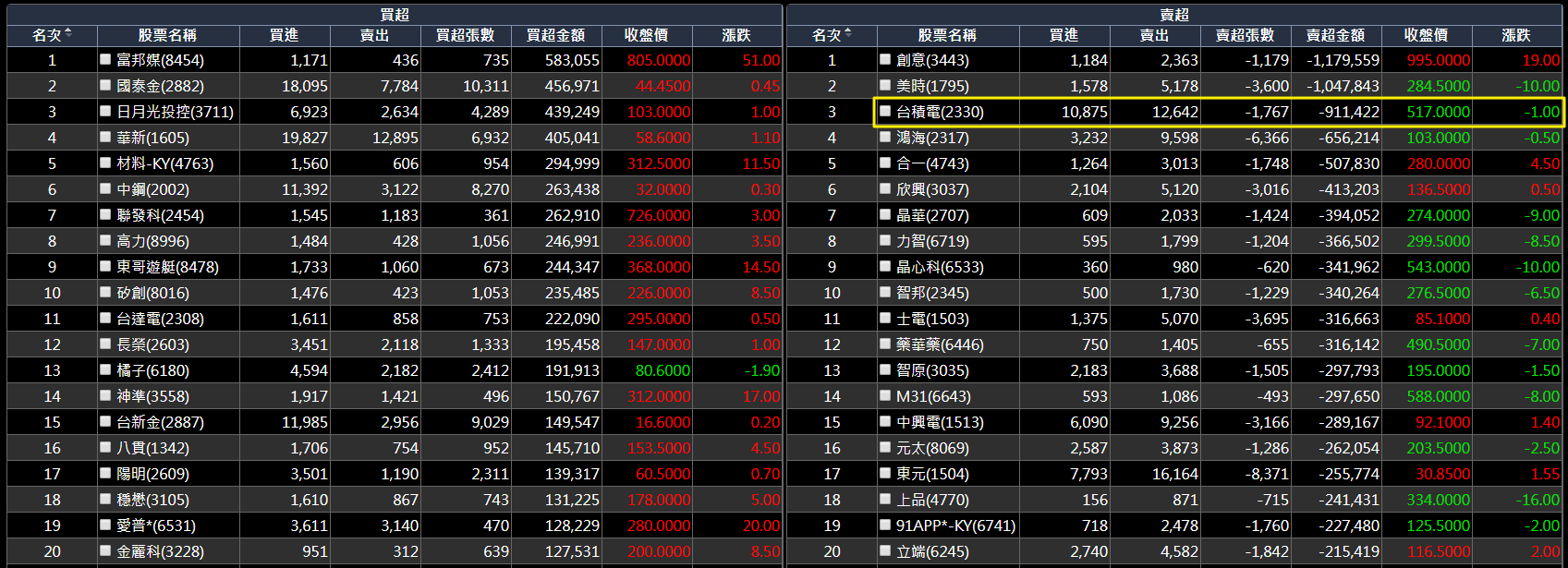Click 漲跌 header in 買超 table
The image size is (1568, 568).
click(736, 35)
